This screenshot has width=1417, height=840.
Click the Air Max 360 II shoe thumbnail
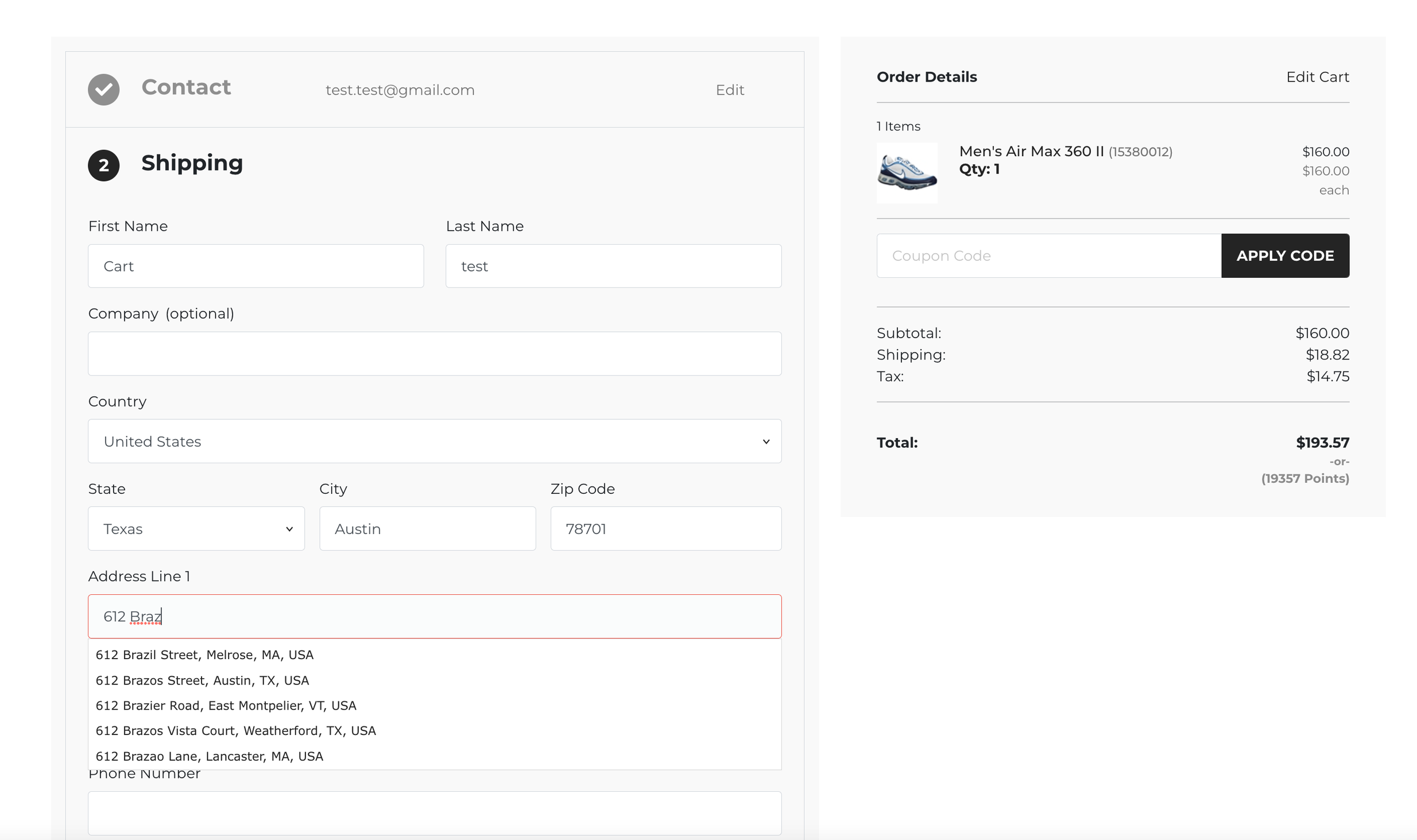click(x=907, y=173)
